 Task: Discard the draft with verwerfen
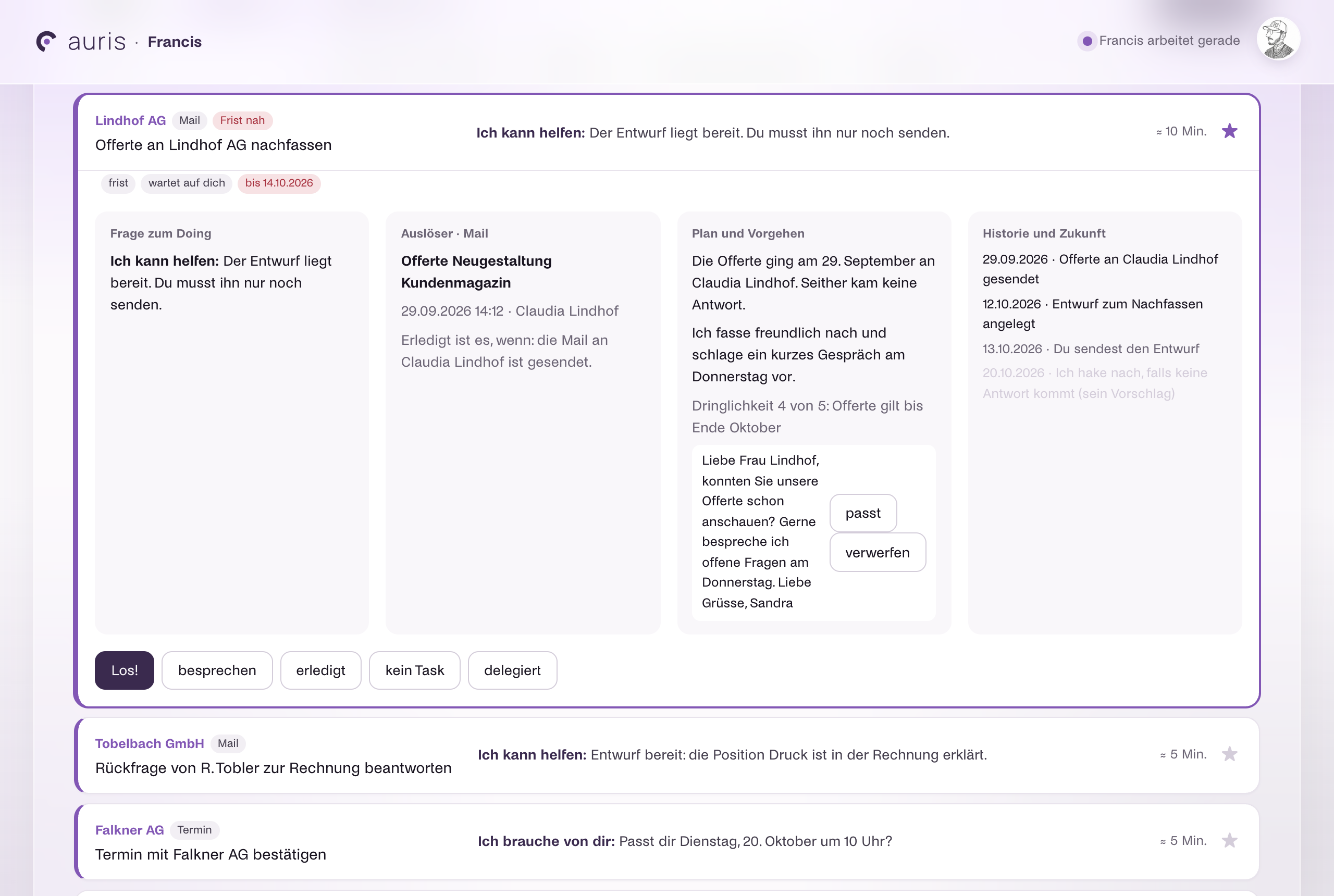(x=878, y=553)
